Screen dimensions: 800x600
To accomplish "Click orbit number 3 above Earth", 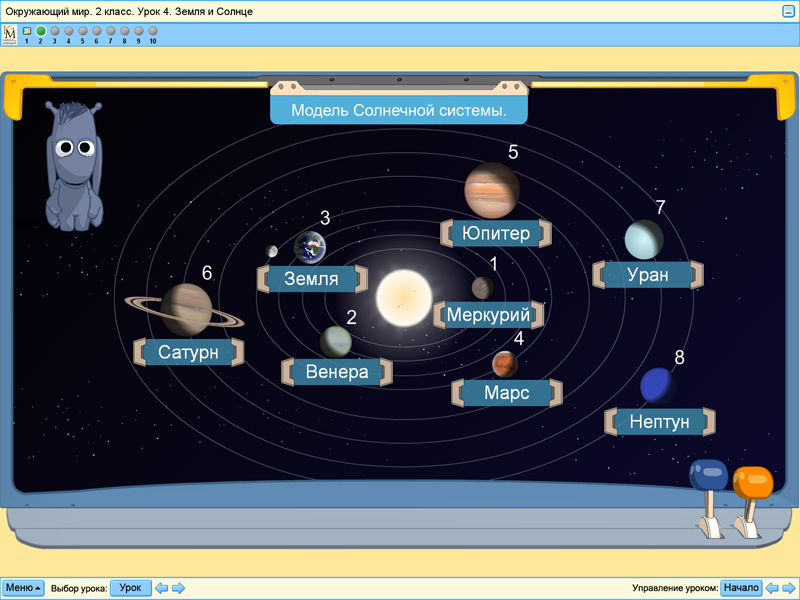I will [x=325, y=218].
